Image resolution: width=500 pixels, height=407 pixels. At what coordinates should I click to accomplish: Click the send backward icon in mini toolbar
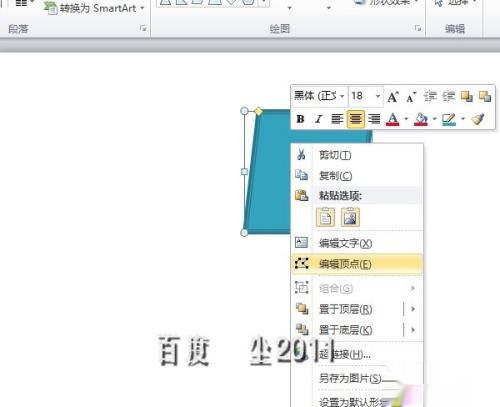[x=485, y=97]
